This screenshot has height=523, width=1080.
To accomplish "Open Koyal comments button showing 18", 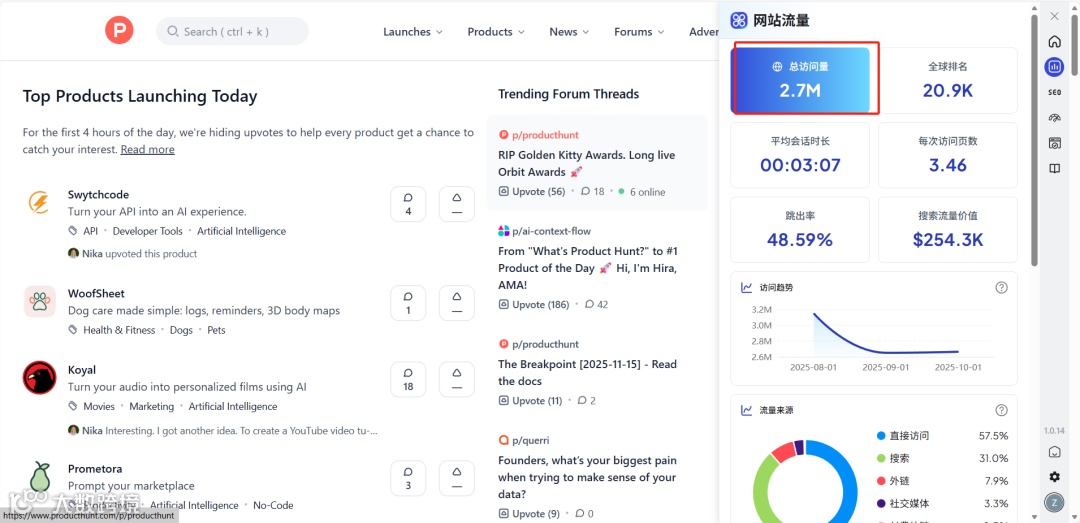I will pos(408,379).
